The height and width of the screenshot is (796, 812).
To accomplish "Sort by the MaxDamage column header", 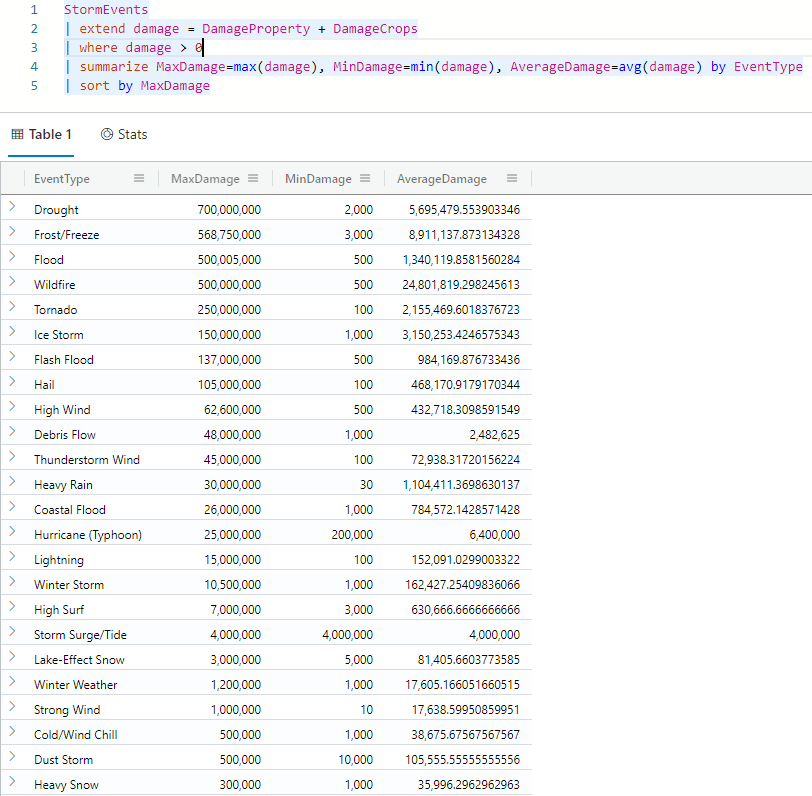I will coord(205,179).
